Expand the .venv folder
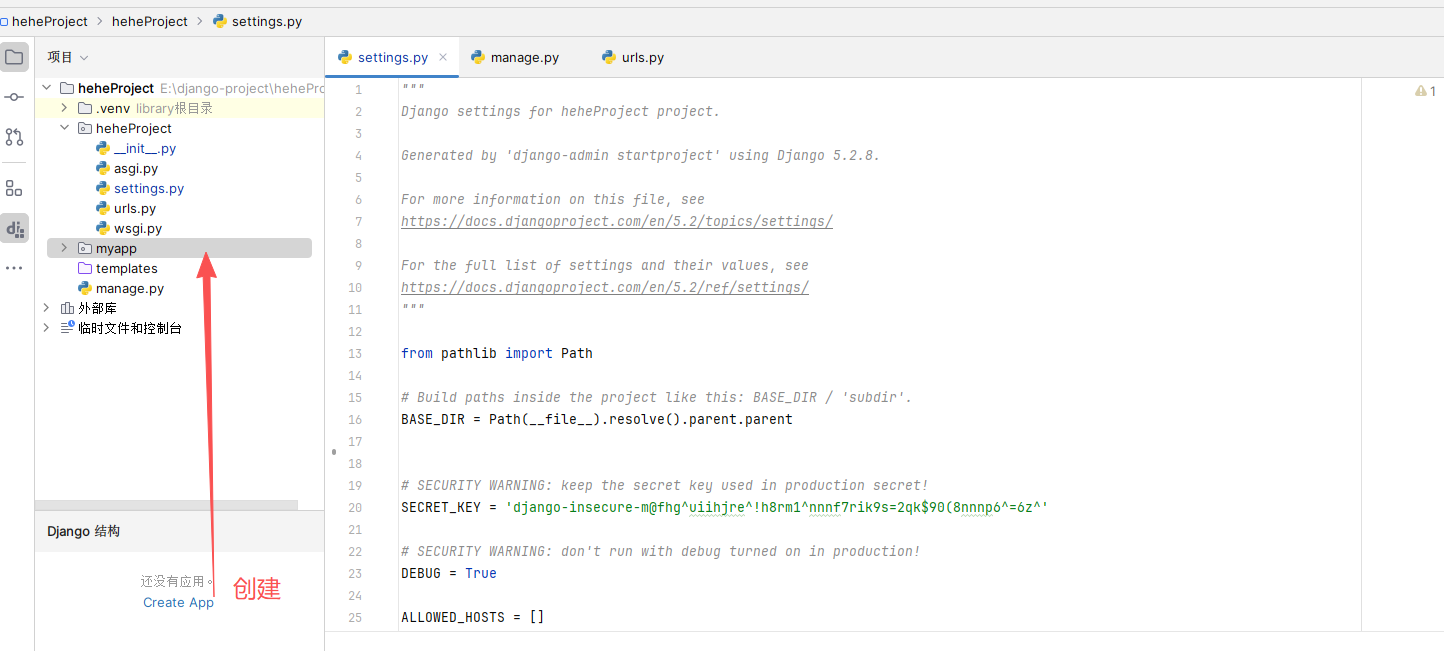 click(x=64, y=108)
